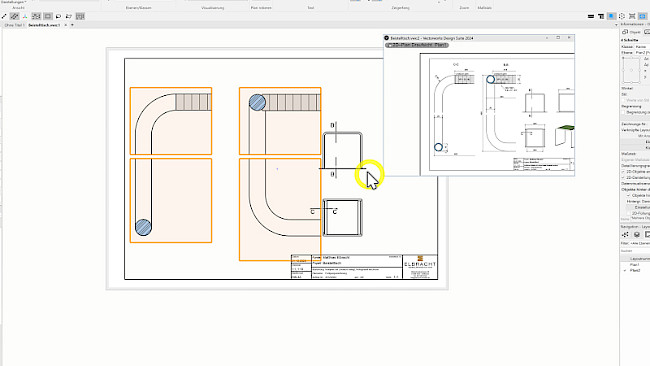Screen dimensions: 650x366
Task: Toggle the blue panel-layout icon at far right
Action: tap(643, 16)
